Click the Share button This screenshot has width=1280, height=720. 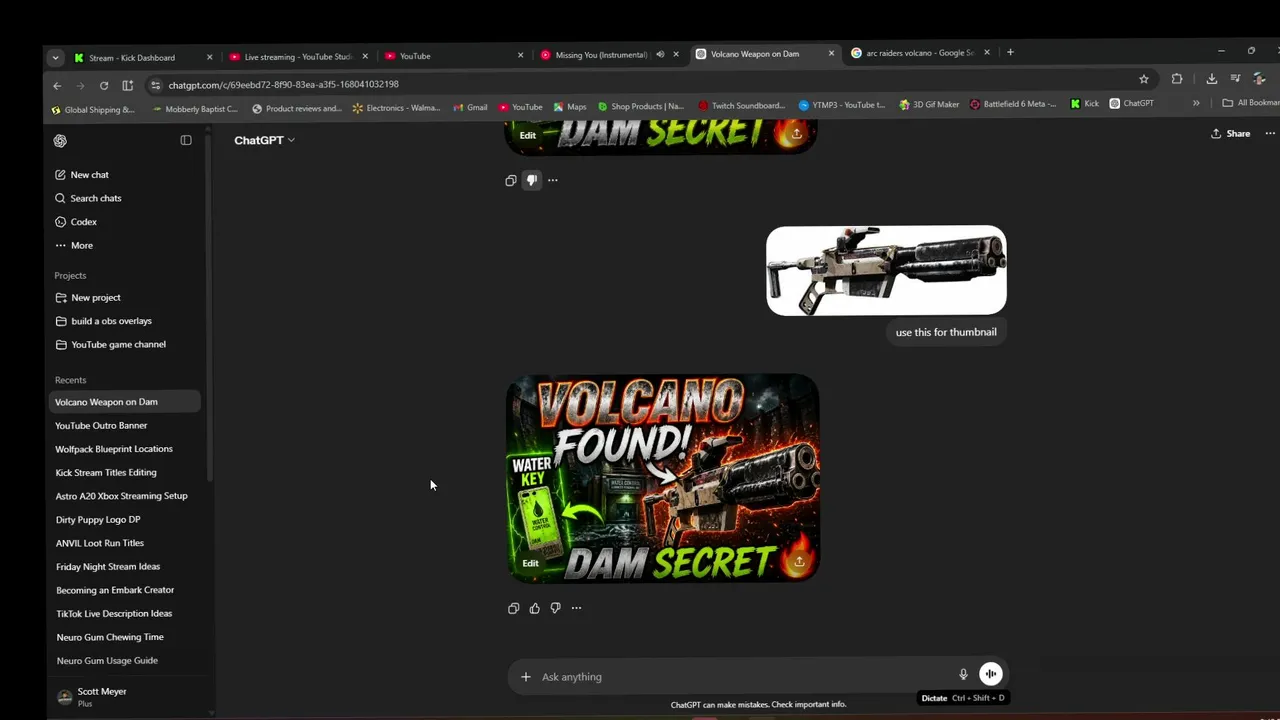click(x=1230, y=134)
